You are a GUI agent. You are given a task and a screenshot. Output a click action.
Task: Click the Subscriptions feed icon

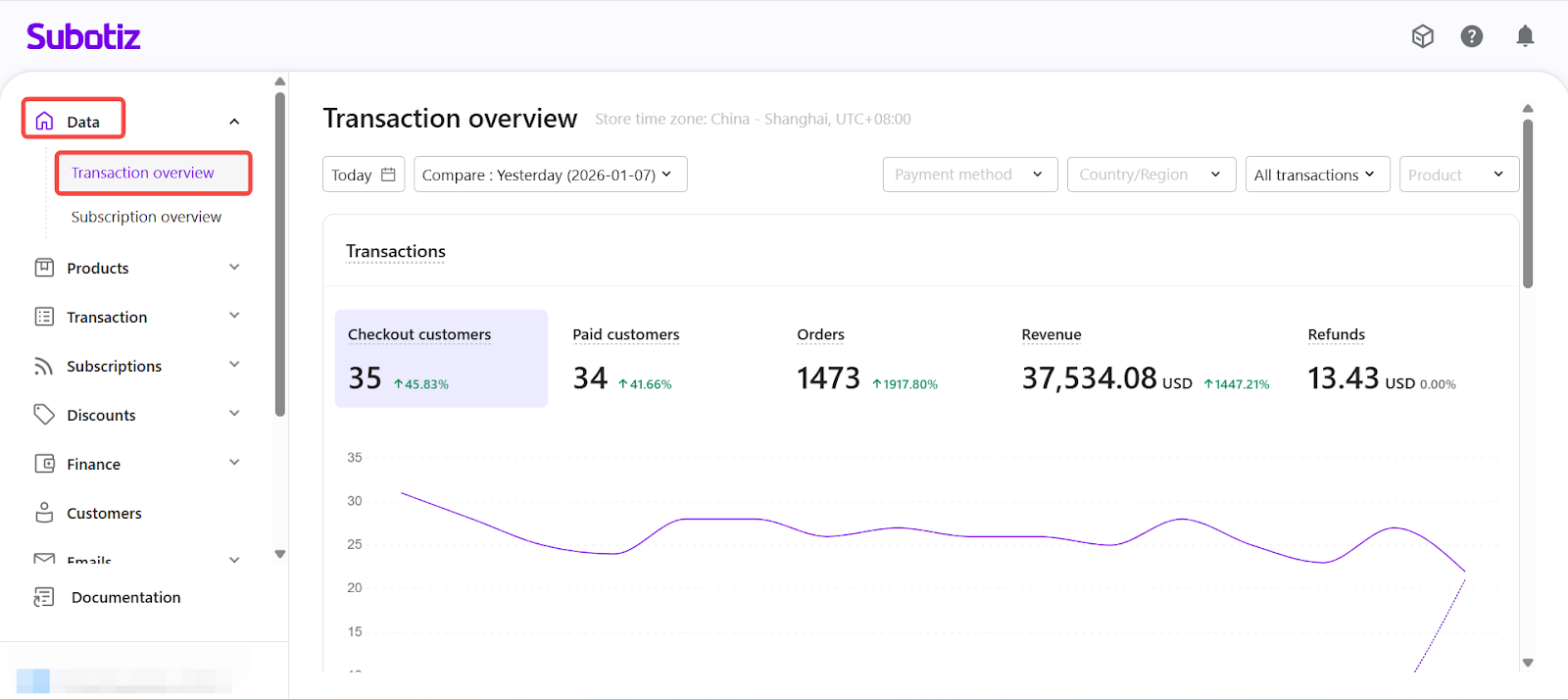tap(44, 366)
